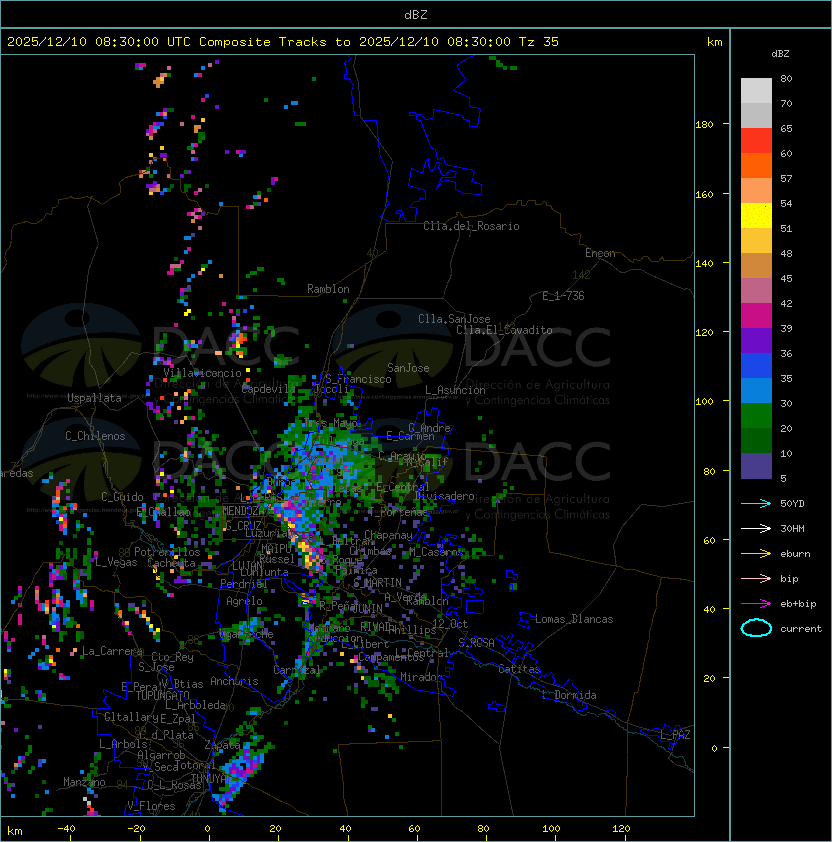Screen dimensions: 832x842
Task: Click the 'S_Francisco' map label
Action: point(358,379)
